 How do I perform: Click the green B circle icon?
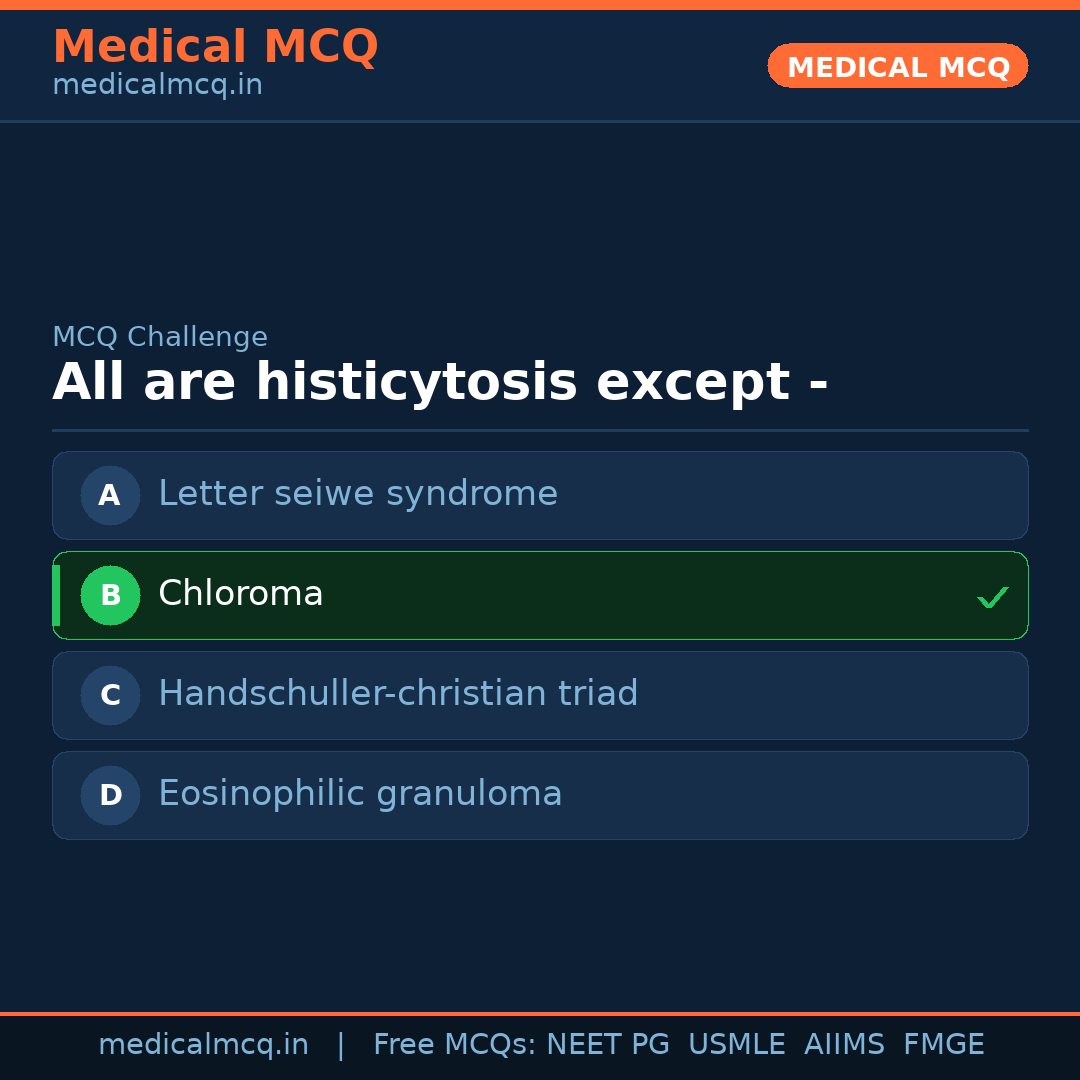tap(110, 595)
